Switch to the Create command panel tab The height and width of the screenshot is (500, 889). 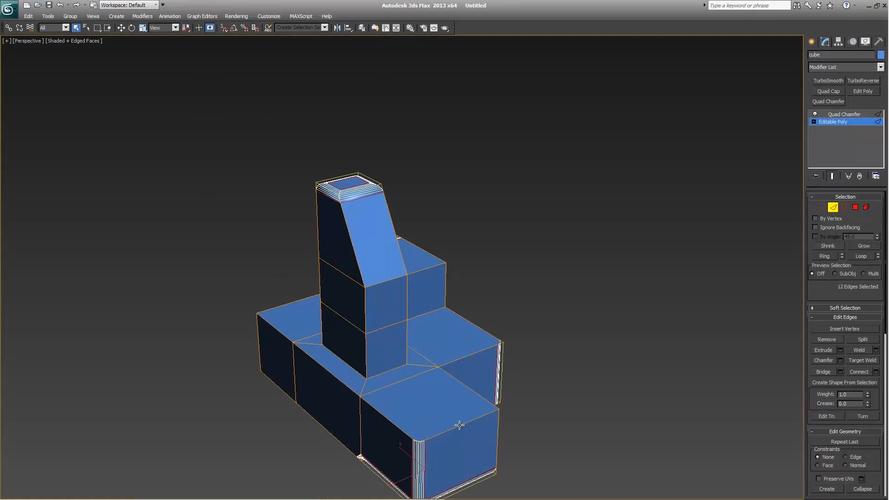[x=812, y=41]
